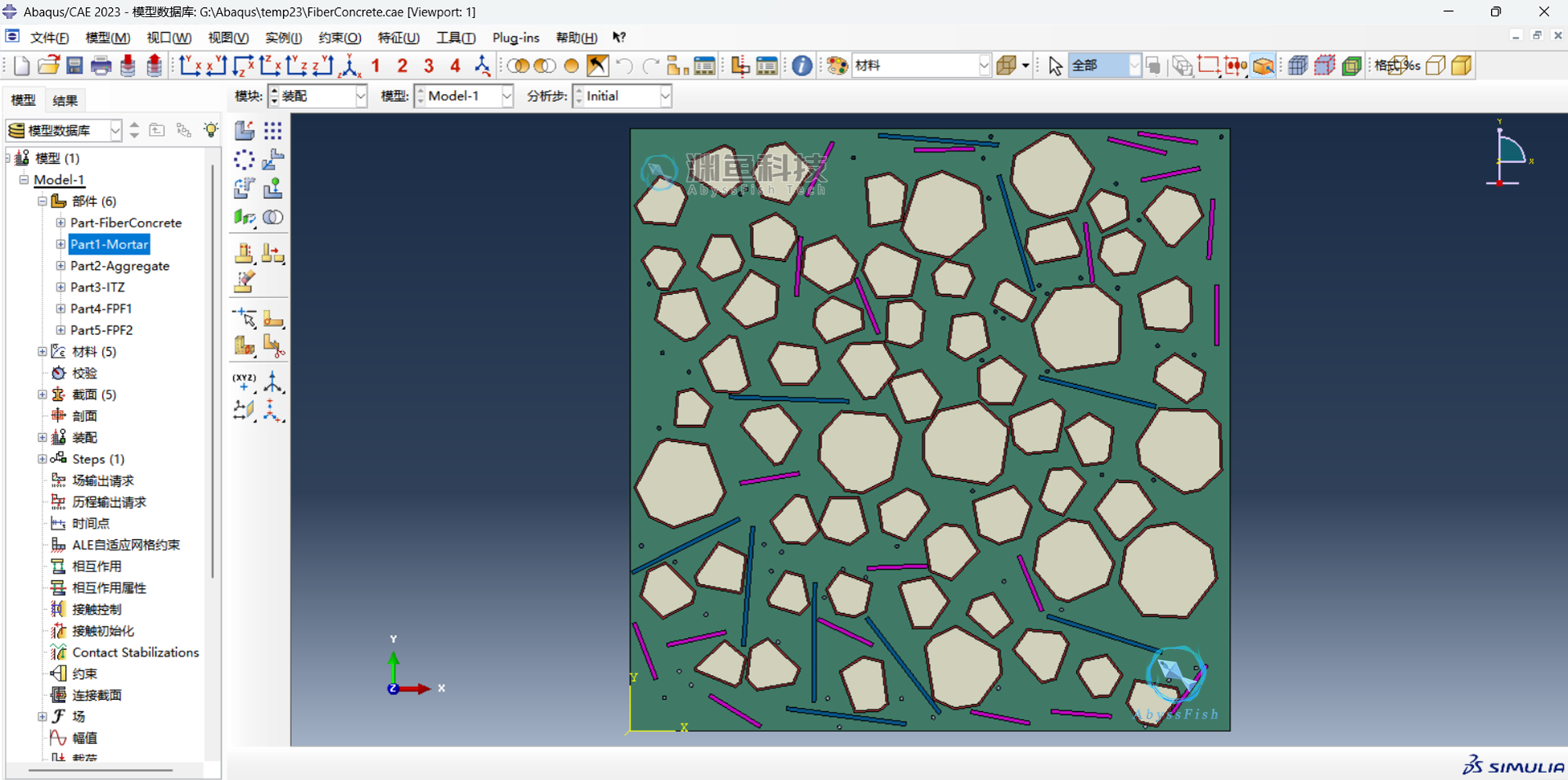Screen dimensions: 1568x780
Task: Open the Query information icon
Action: [802, 66]
